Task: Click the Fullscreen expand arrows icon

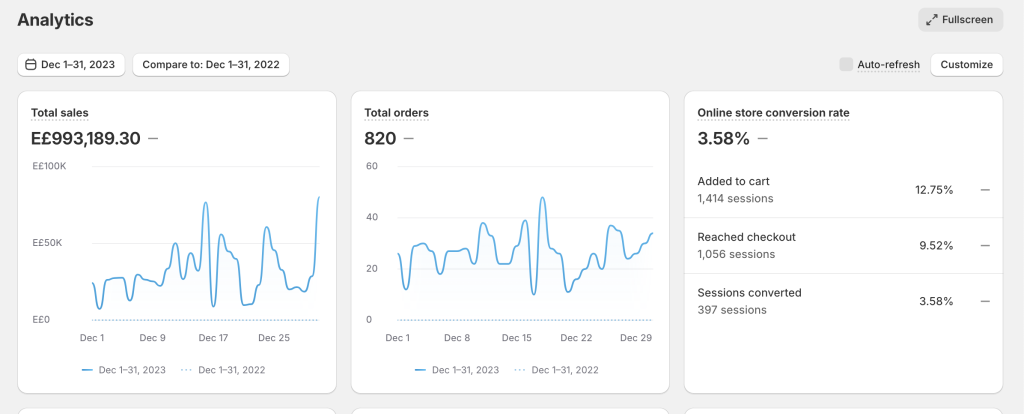Action: coord(932,20)
